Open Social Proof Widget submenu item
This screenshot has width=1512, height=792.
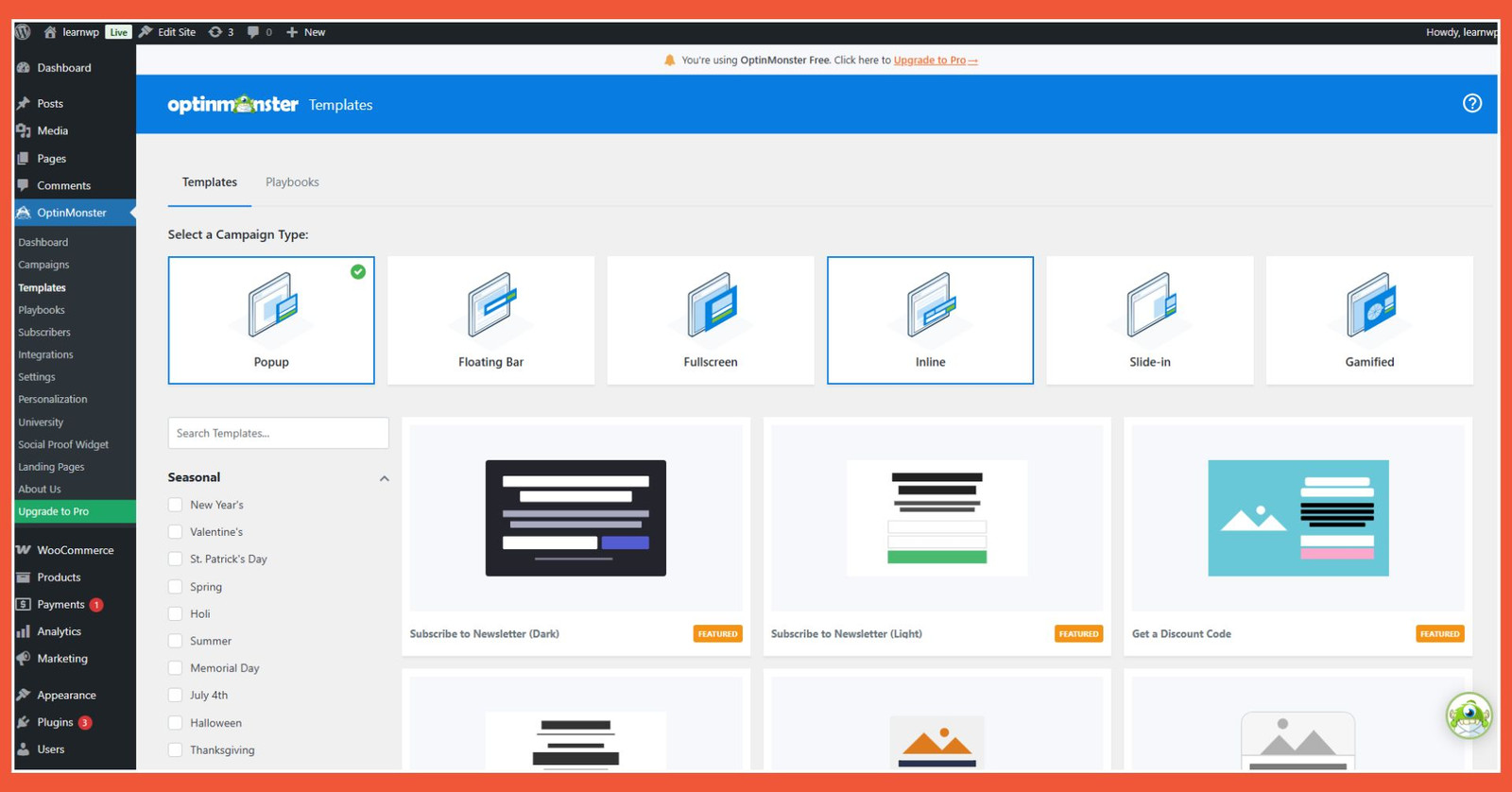pos(63,444)
